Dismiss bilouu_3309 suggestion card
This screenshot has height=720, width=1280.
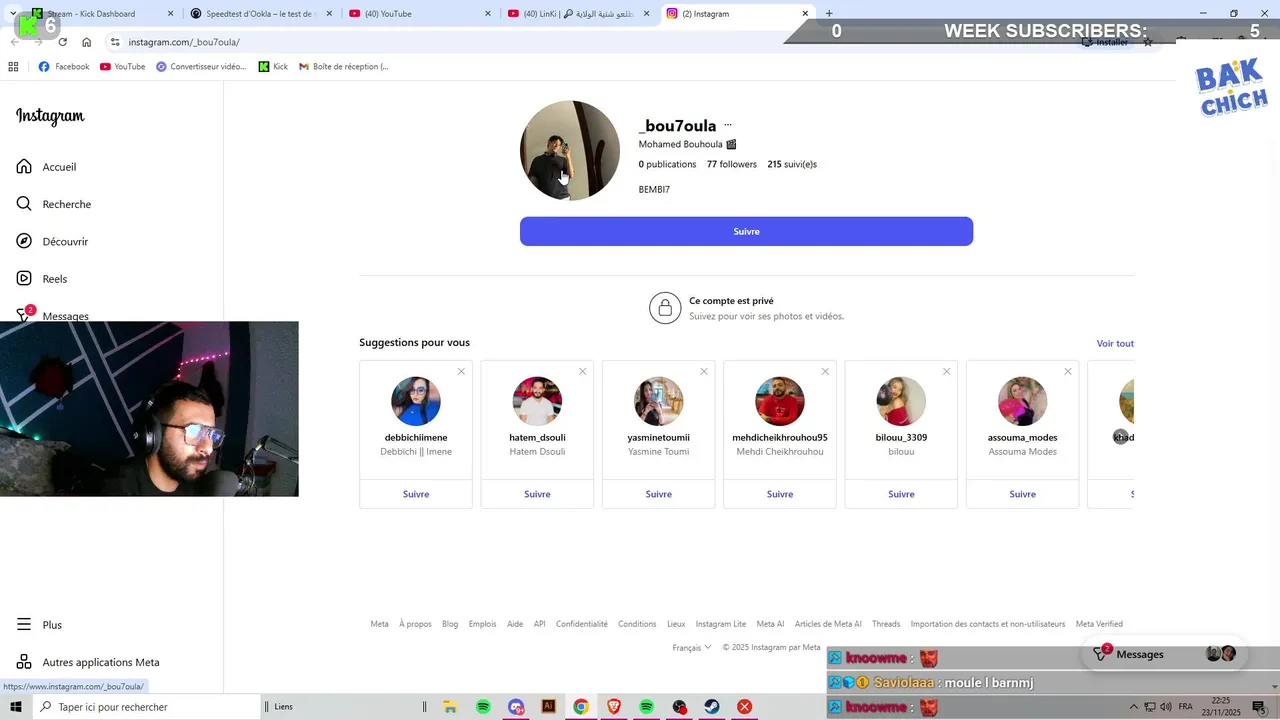[946, 371]
